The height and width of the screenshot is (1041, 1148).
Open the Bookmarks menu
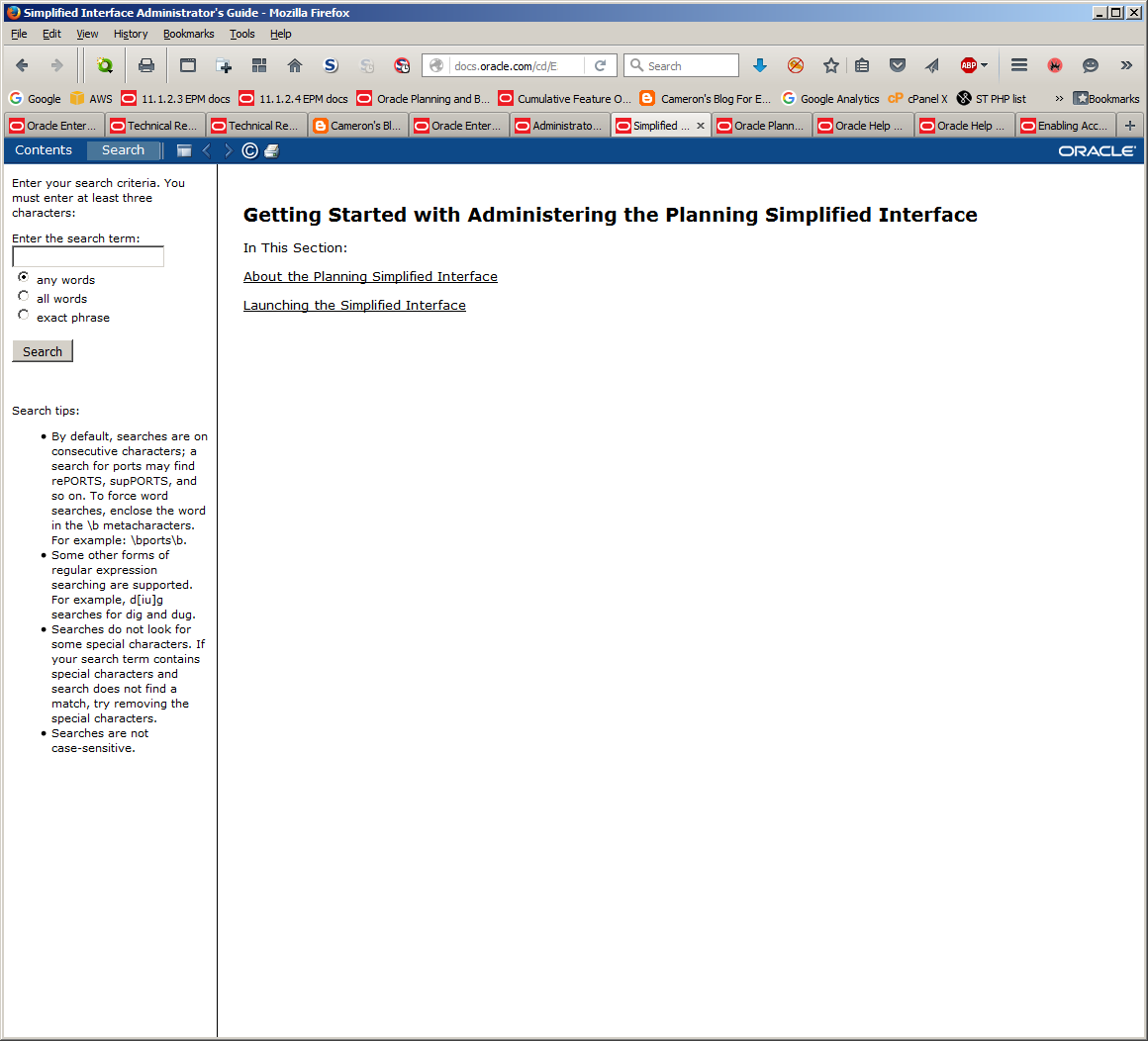click(x=188, y=34)
